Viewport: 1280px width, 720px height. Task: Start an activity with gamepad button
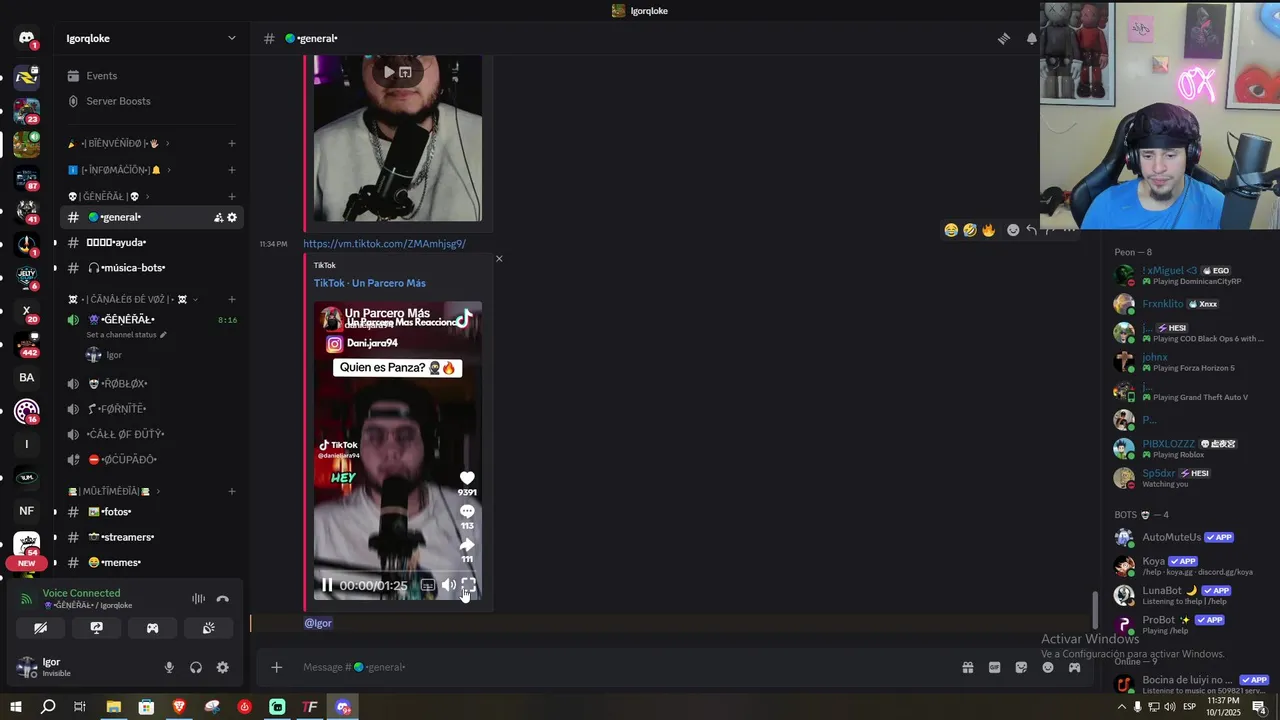point(153,628)
